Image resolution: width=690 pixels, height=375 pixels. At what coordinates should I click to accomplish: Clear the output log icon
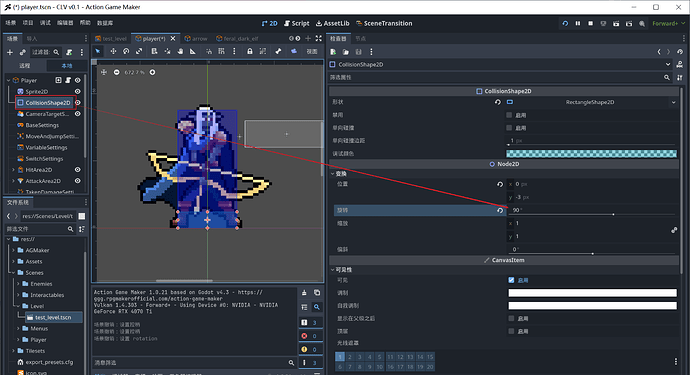coord(304,293)
